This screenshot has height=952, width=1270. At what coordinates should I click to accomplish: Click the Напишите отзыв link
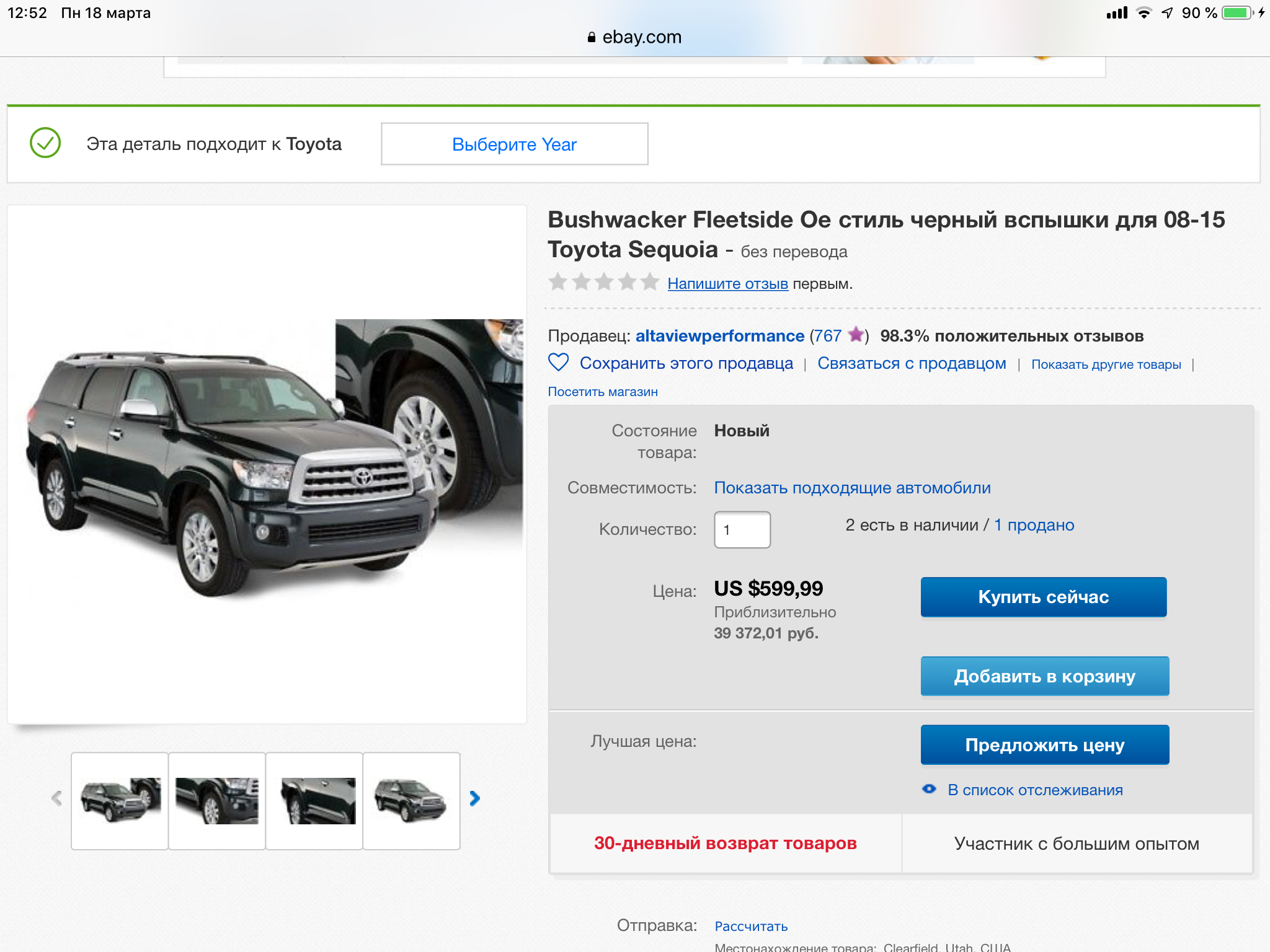point(728,284)
